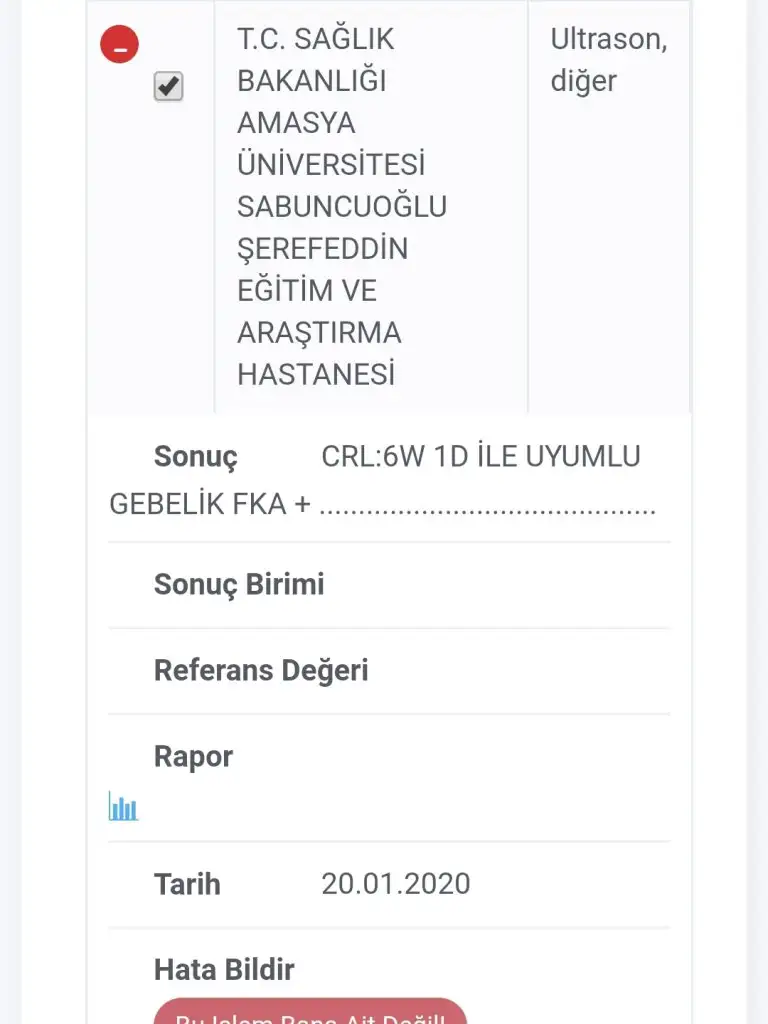The image size is (768, 1024).
Task: Collapse the row with the red minus icon
Action: 119,45
